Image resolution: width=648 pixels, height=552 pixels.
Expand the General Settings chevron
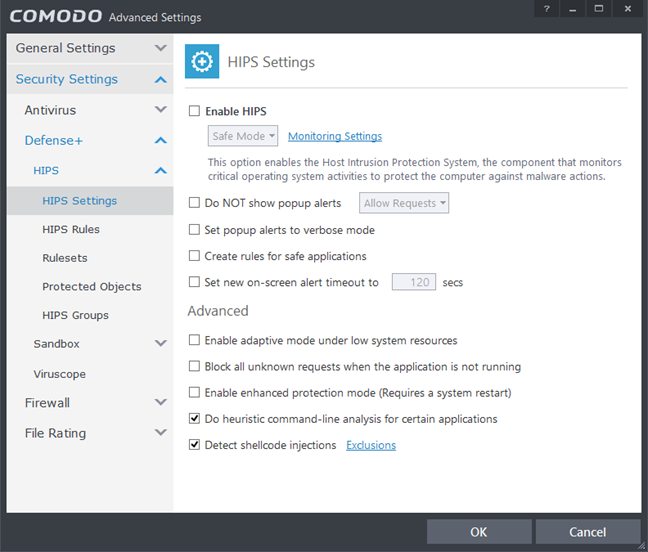pyautogui.click(x=161, y=48)
